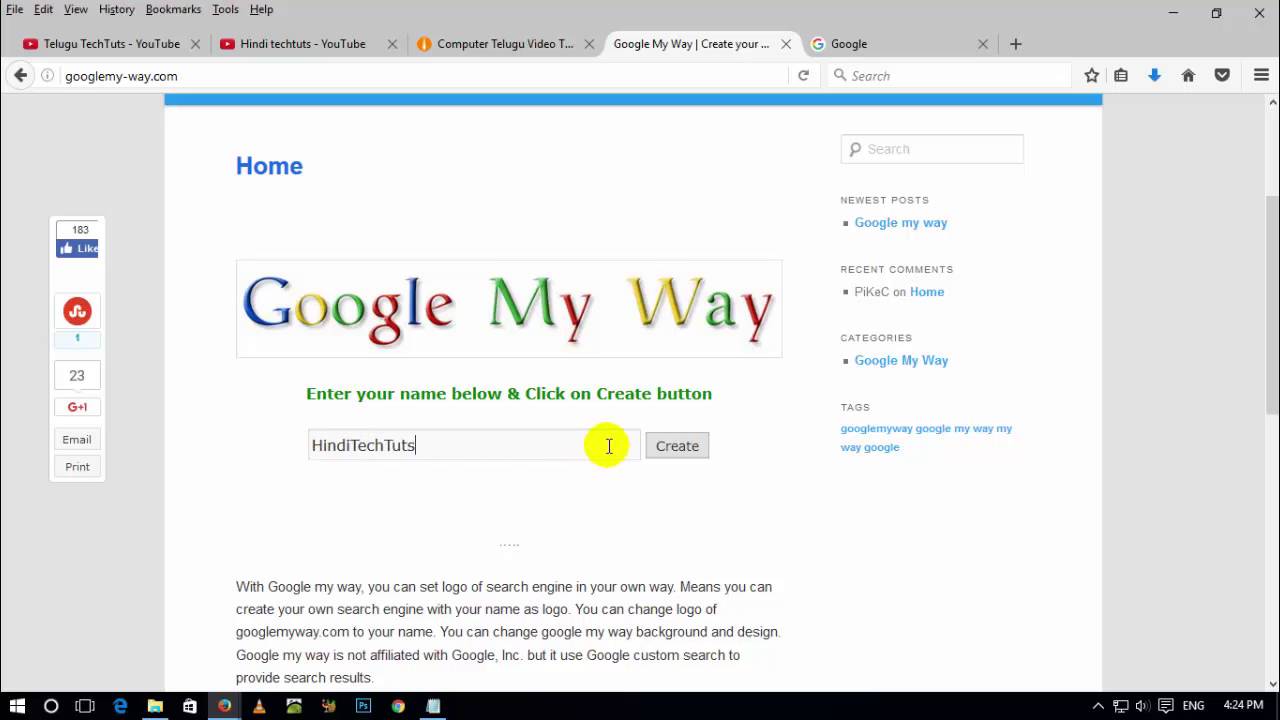Open the Tools menu
The height and width of the screenshot is (720, 1280).
[x=225, y=9]
